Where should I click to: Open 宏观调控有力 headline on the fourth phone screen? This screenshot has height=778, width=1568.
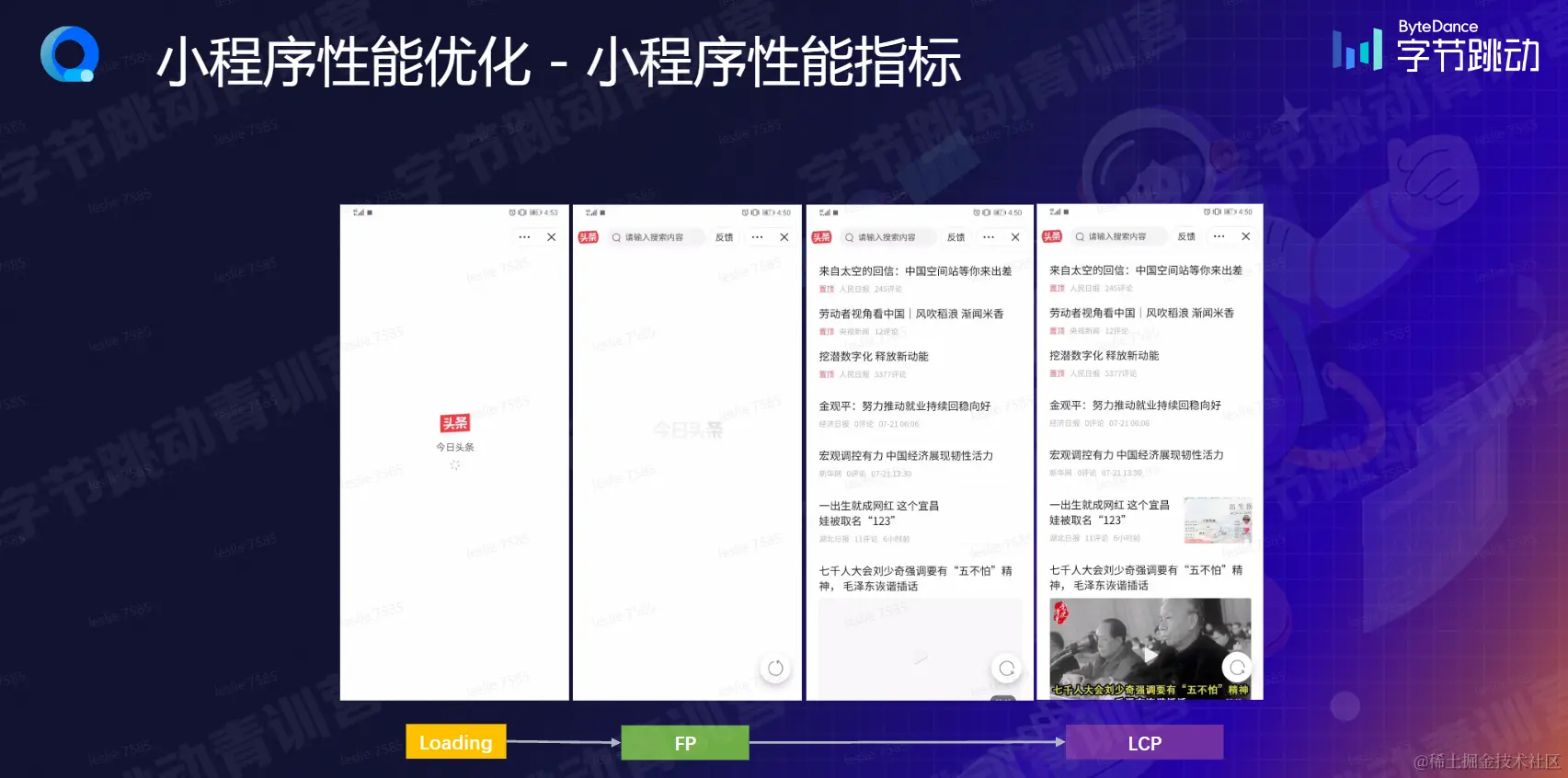1137,455
